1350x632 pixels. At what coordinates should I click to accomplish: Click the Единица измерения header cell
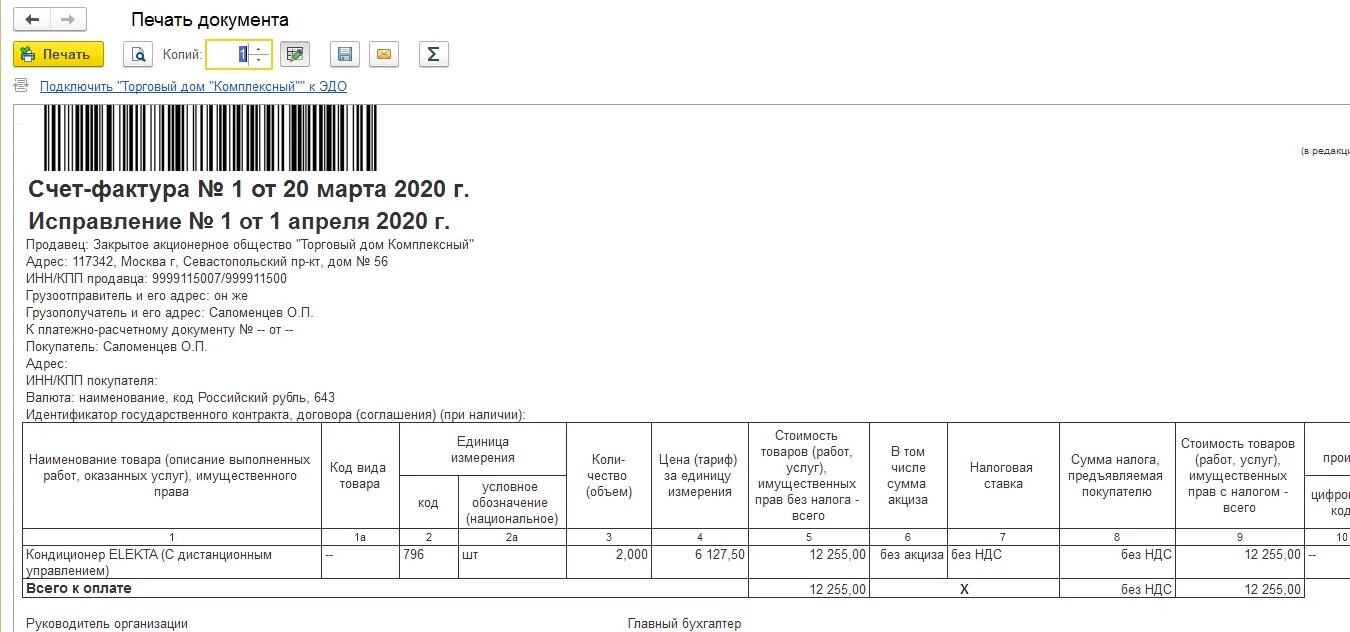tap(483, 449)
